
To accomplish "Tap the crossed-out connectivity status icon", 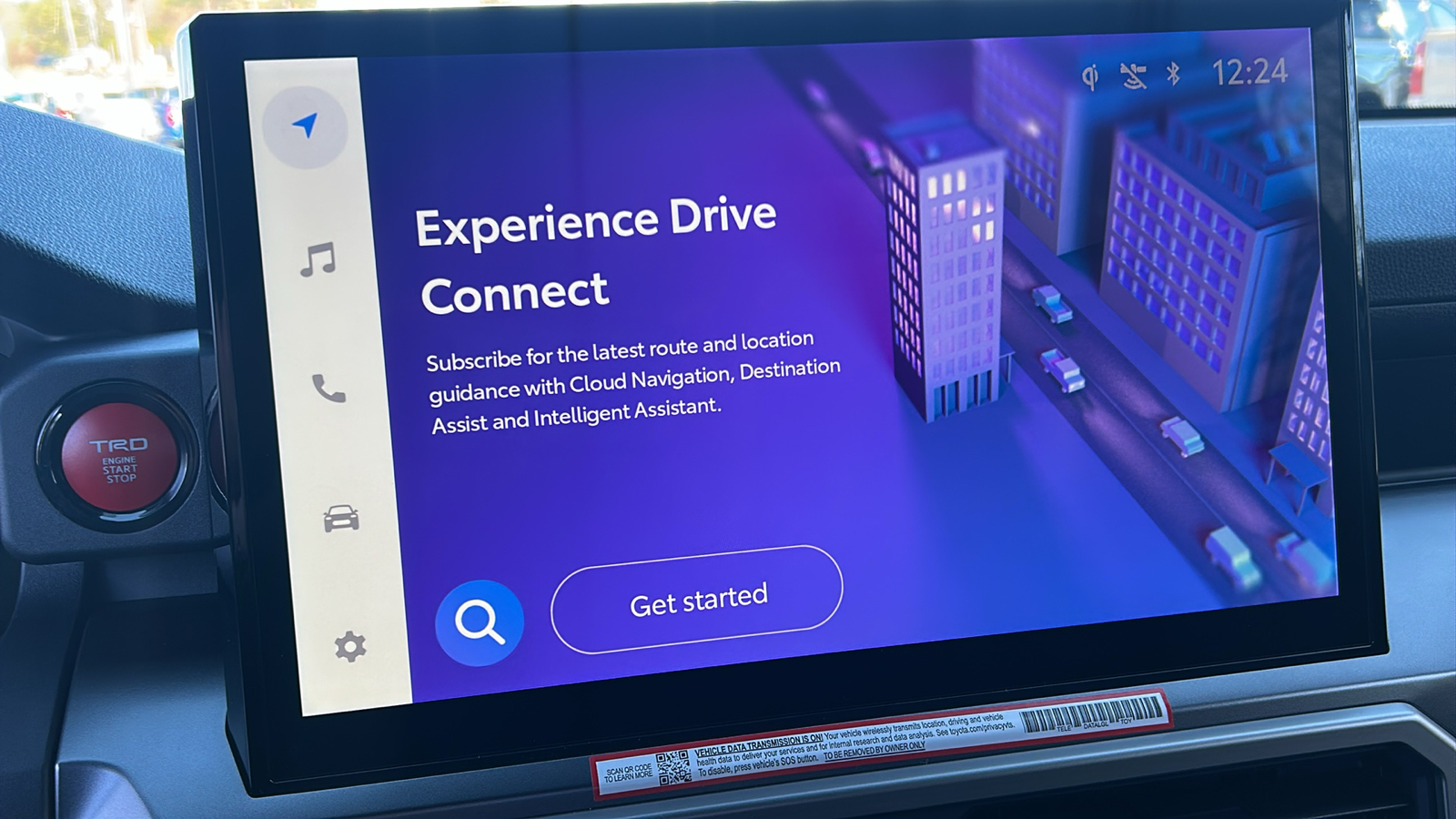I will [1133, 76].
